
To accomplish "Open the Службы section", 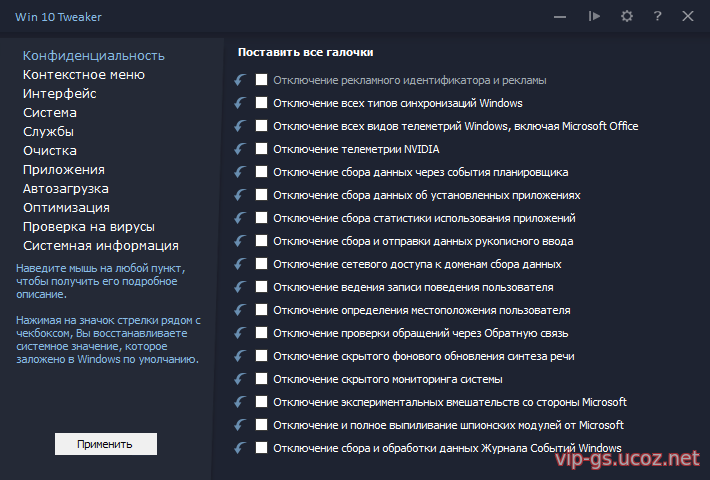I will pos(48,132).
